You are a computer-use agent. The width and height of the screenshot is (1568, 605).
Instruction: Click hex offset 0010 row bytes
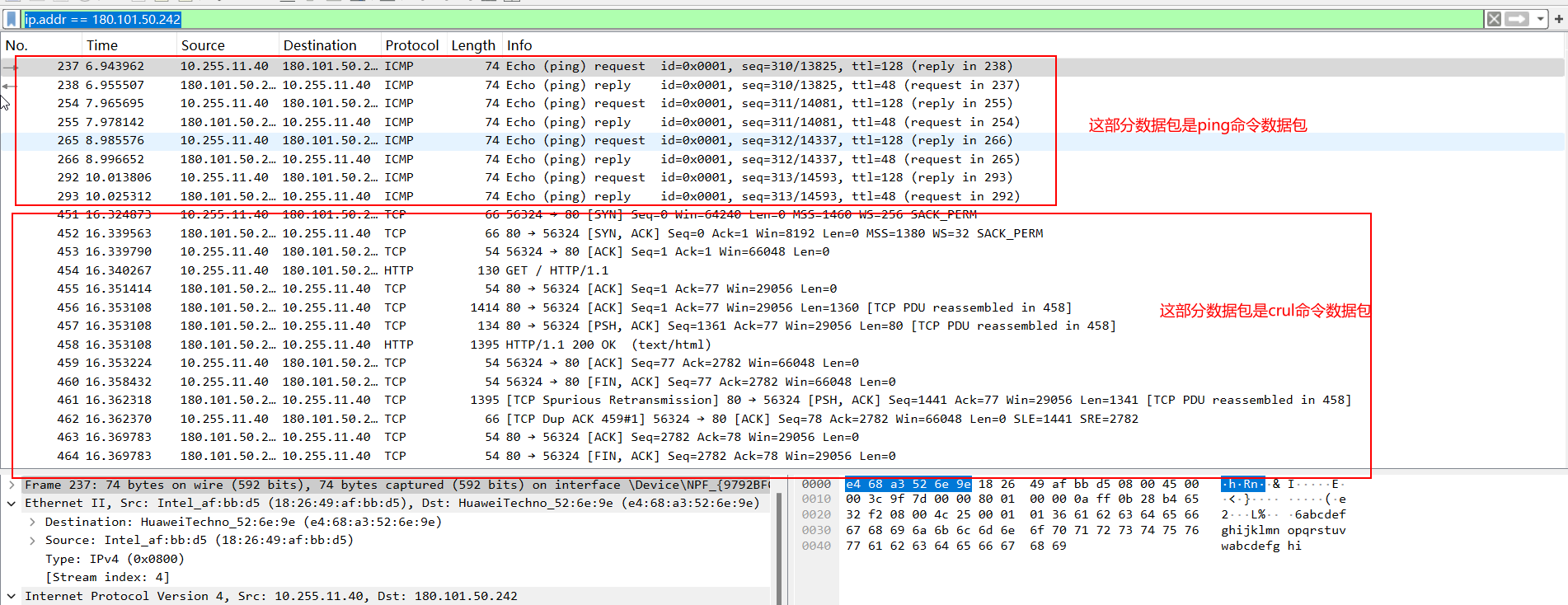1022,499
